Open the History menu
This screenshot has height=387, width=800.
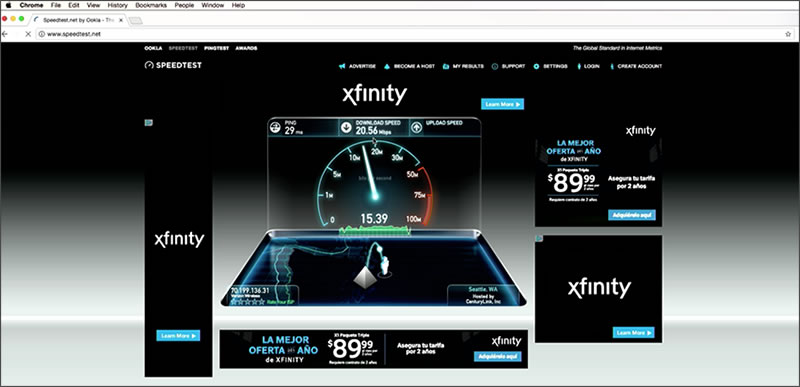pos(117,5)
